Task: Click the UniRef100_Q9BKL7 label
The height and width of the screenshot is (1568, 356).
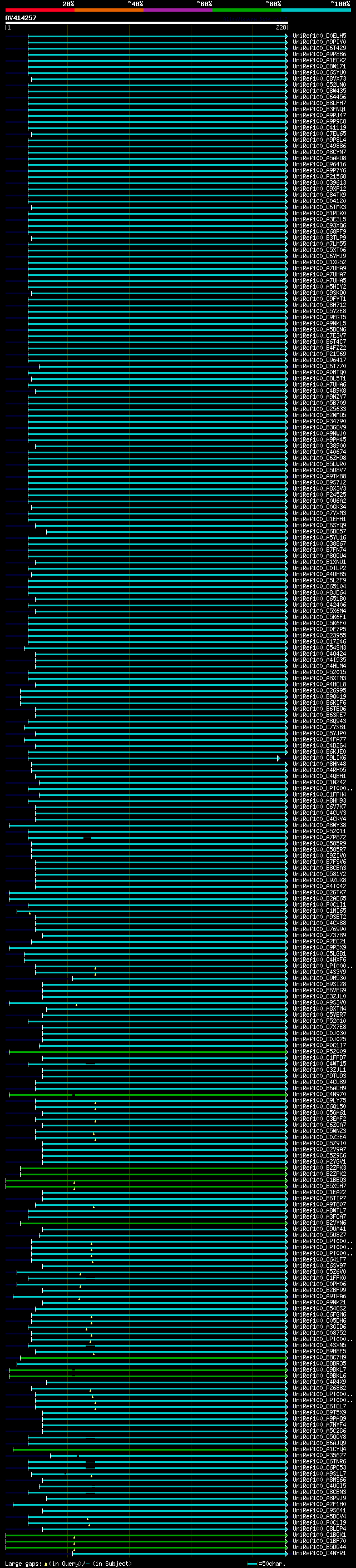Action: click(319, 1369)
